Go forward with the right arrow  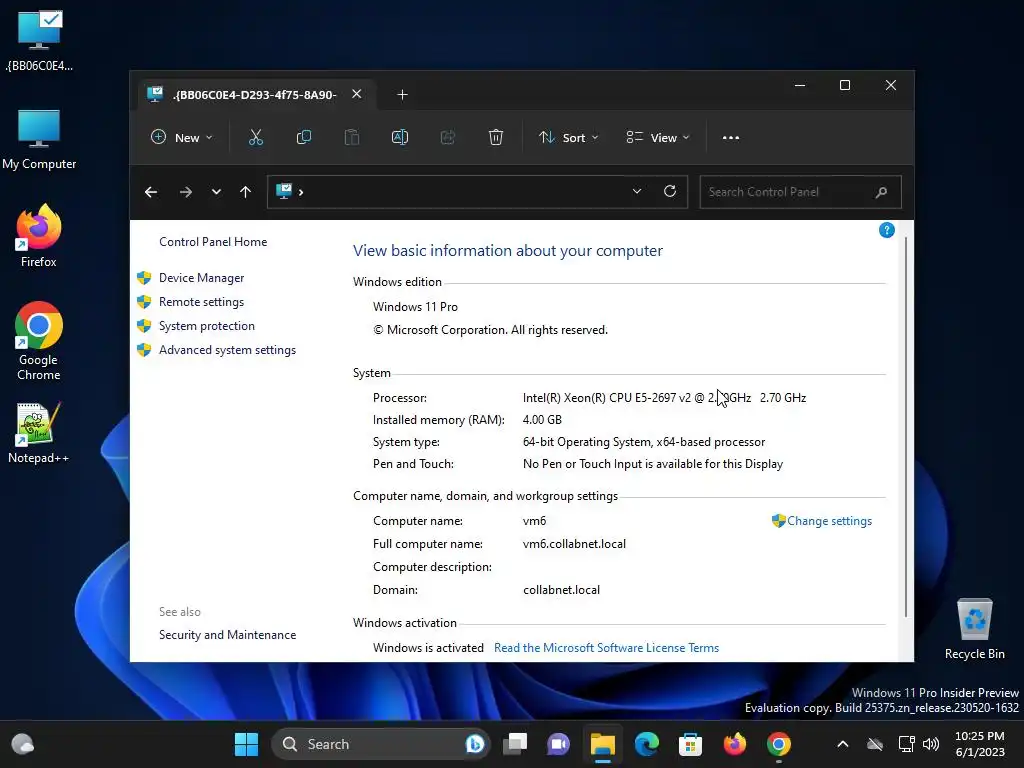185,192
